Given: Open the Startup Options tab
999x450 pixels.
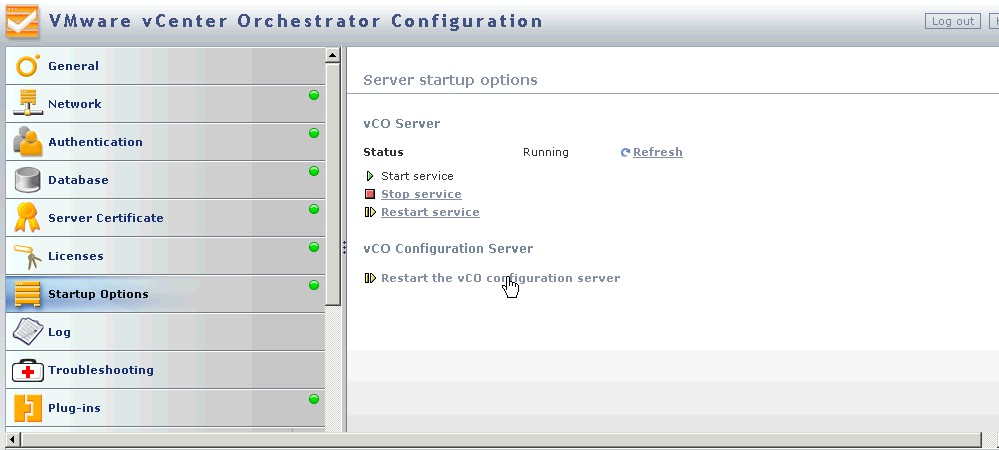Looking at the screenshot, I should (98, 294).
